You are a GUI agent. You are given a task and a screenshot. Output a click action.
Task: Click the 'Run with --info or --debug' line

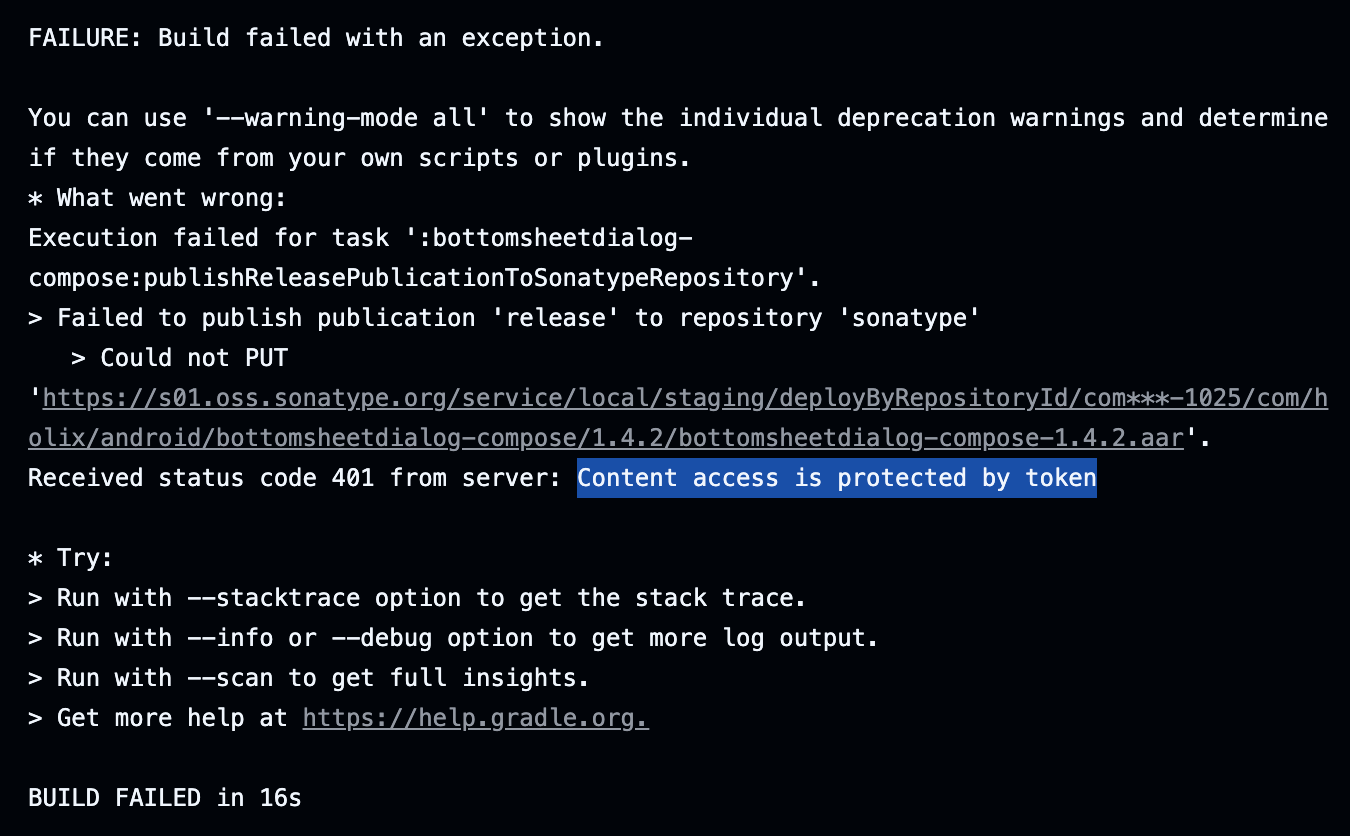(x=453, y=638)
